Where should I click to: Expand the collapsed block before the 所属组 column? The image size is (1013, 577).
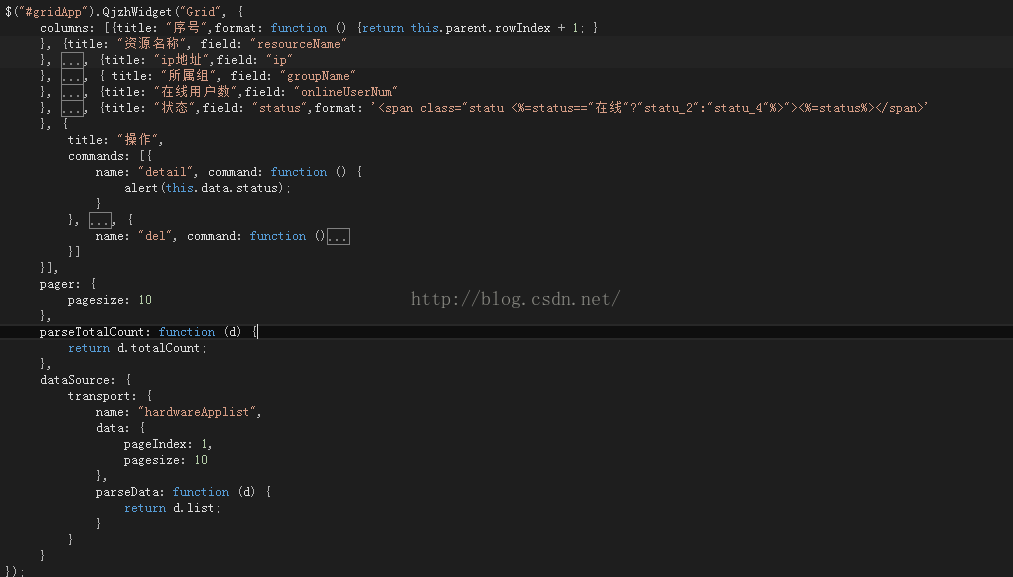(72, 76)
